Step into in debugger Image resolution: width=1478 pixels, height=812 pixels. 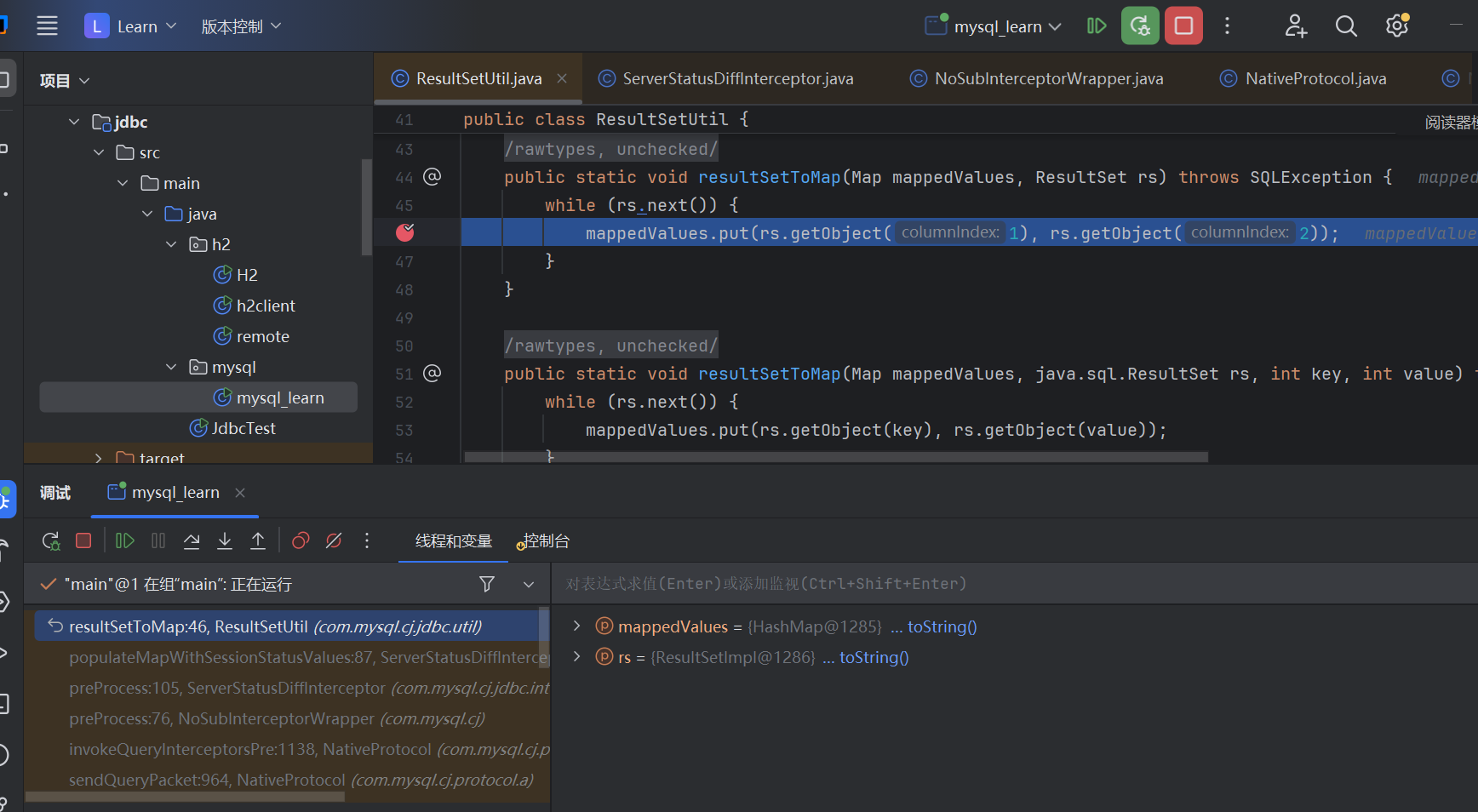pyautogui.click(x=225, y=540)
